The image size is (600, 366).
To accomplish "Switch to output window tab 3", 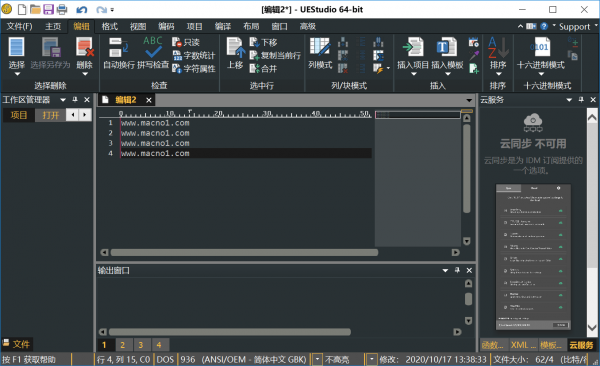I will [x=141, y=345].
